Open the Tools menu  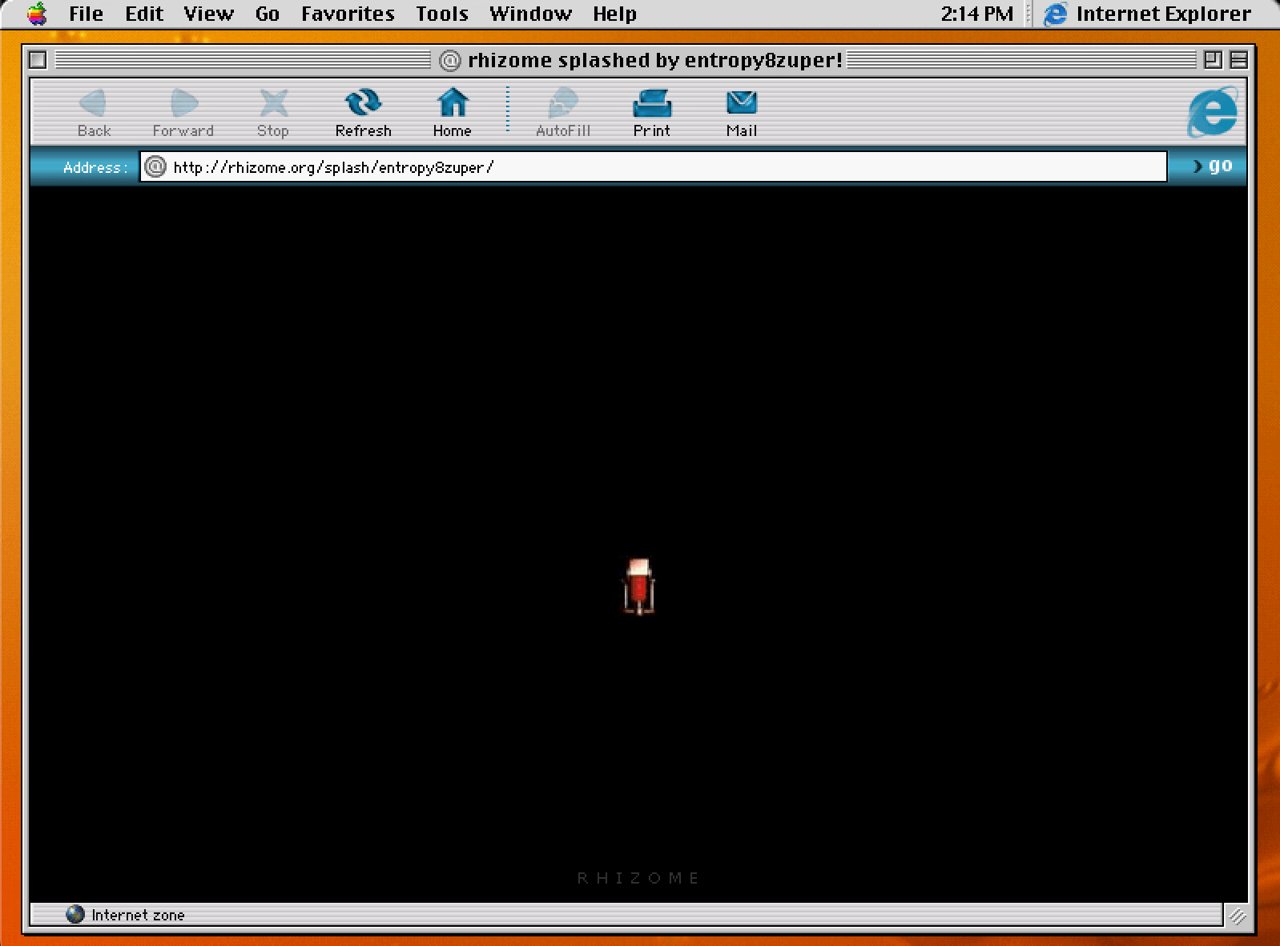(x=442, y=14)
